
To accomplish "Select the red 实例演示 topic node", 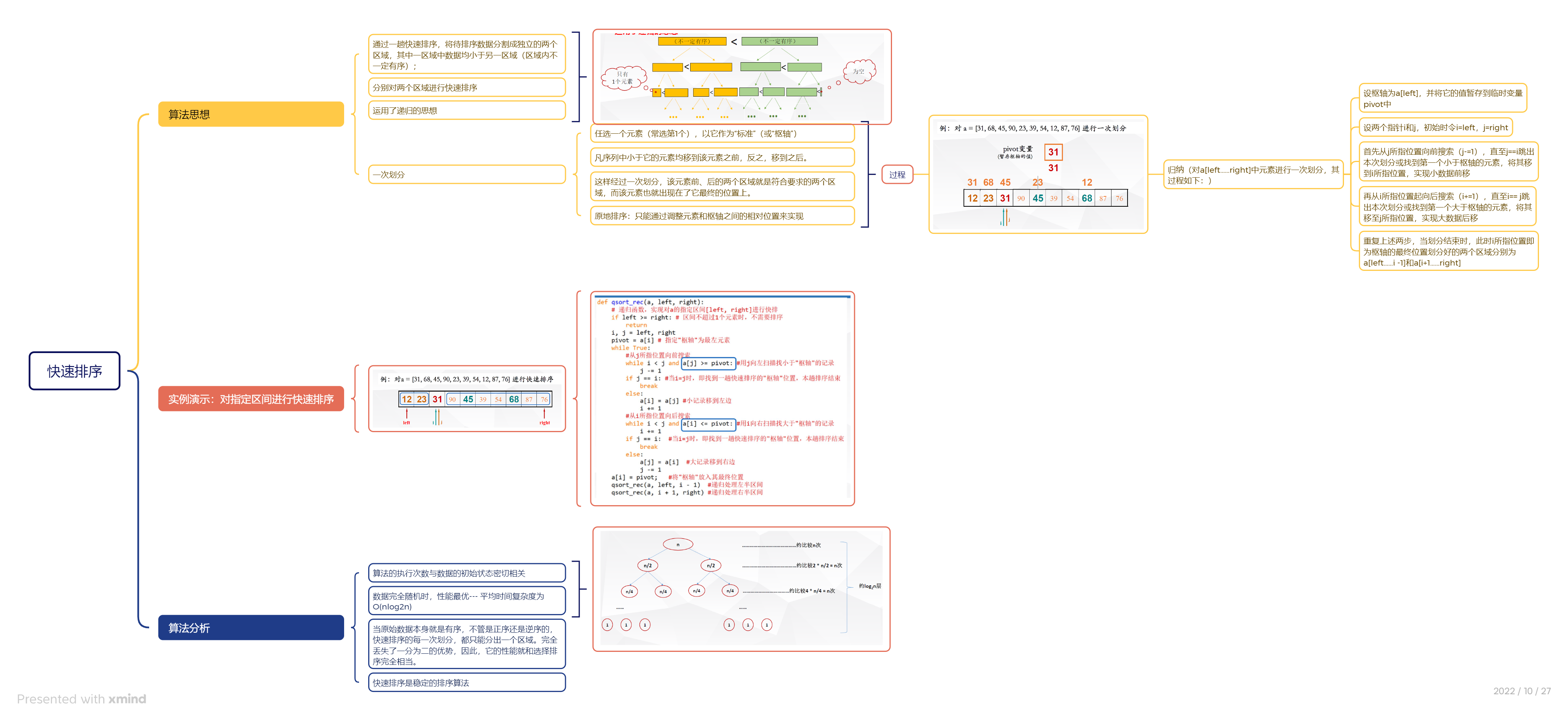I will pos(250,399).
